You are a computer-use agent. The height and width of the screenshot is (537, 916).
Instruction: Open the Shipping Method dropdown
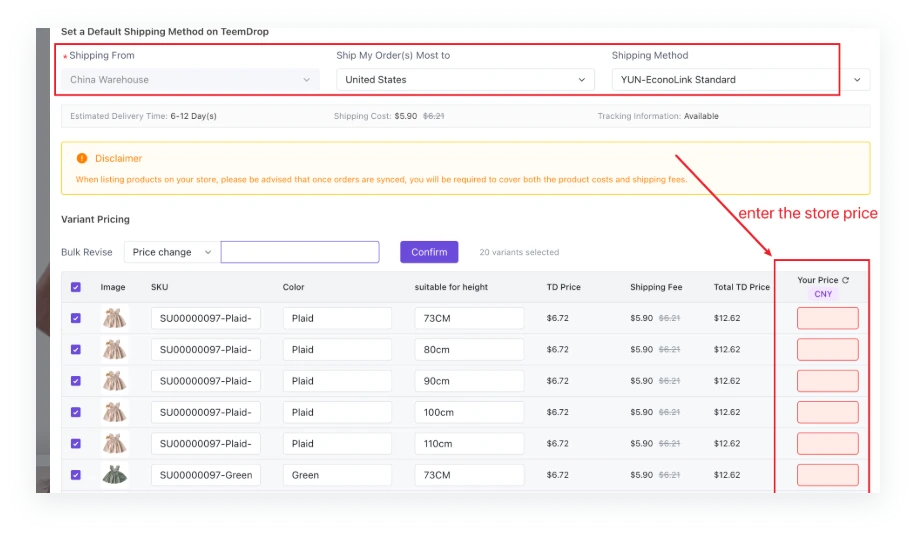pos(740,80)
